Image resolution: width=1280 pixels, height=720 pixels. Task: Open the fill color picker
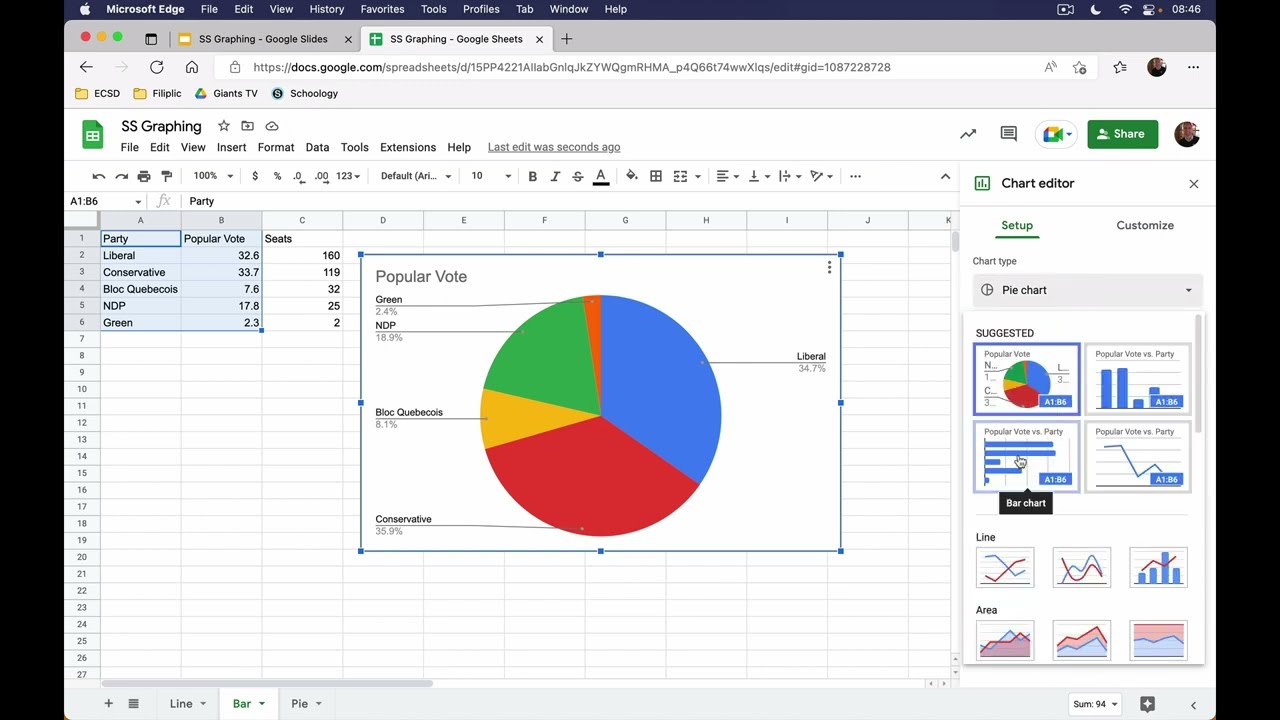[632, 176]
